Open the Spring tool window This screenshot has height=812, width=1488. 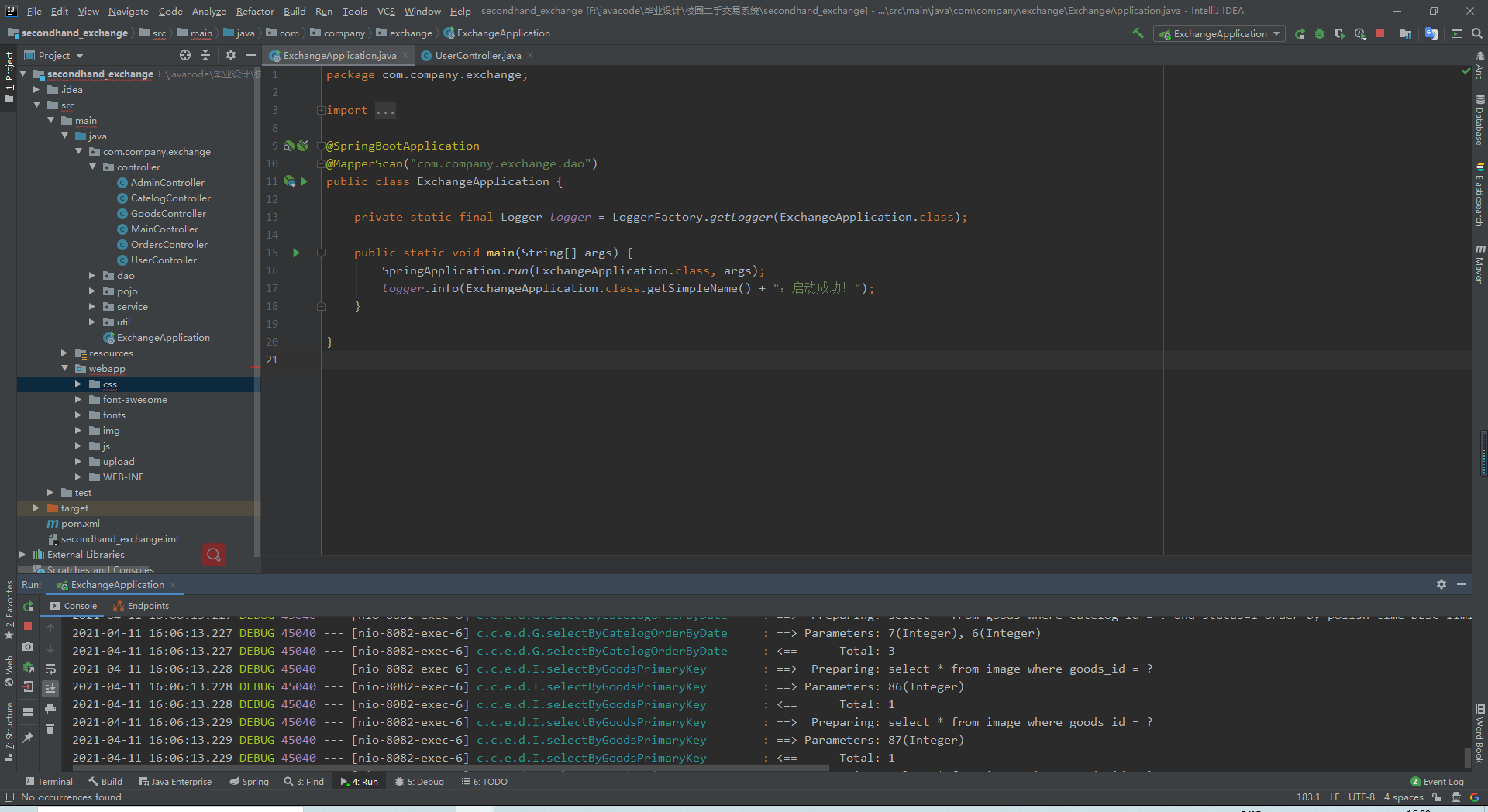point(249,781)
